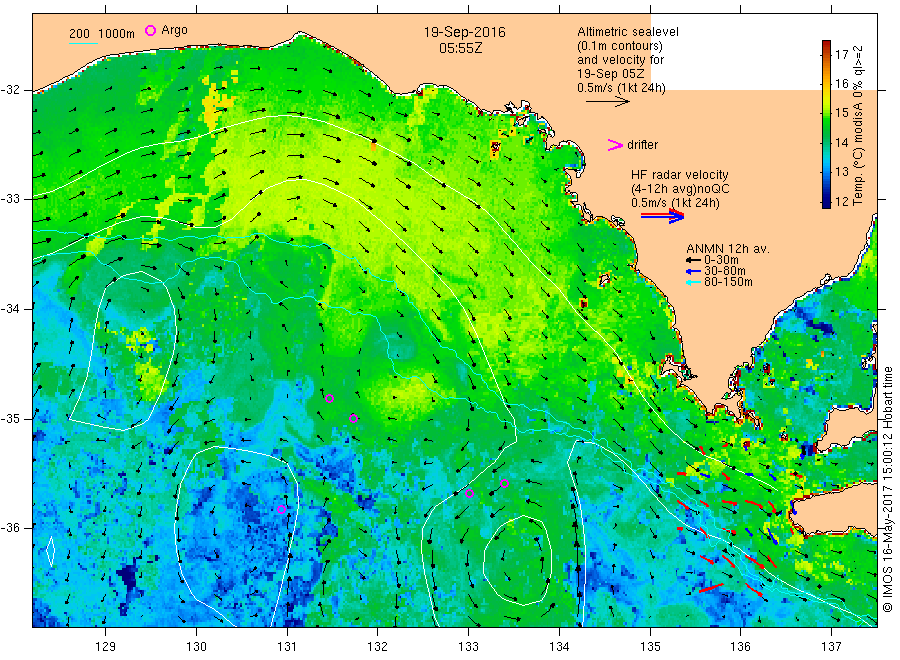The height and width of the screenshot is (660, 900).
Task: Click the cyan 200m isobath legend line
Action: tap(83, 43)
